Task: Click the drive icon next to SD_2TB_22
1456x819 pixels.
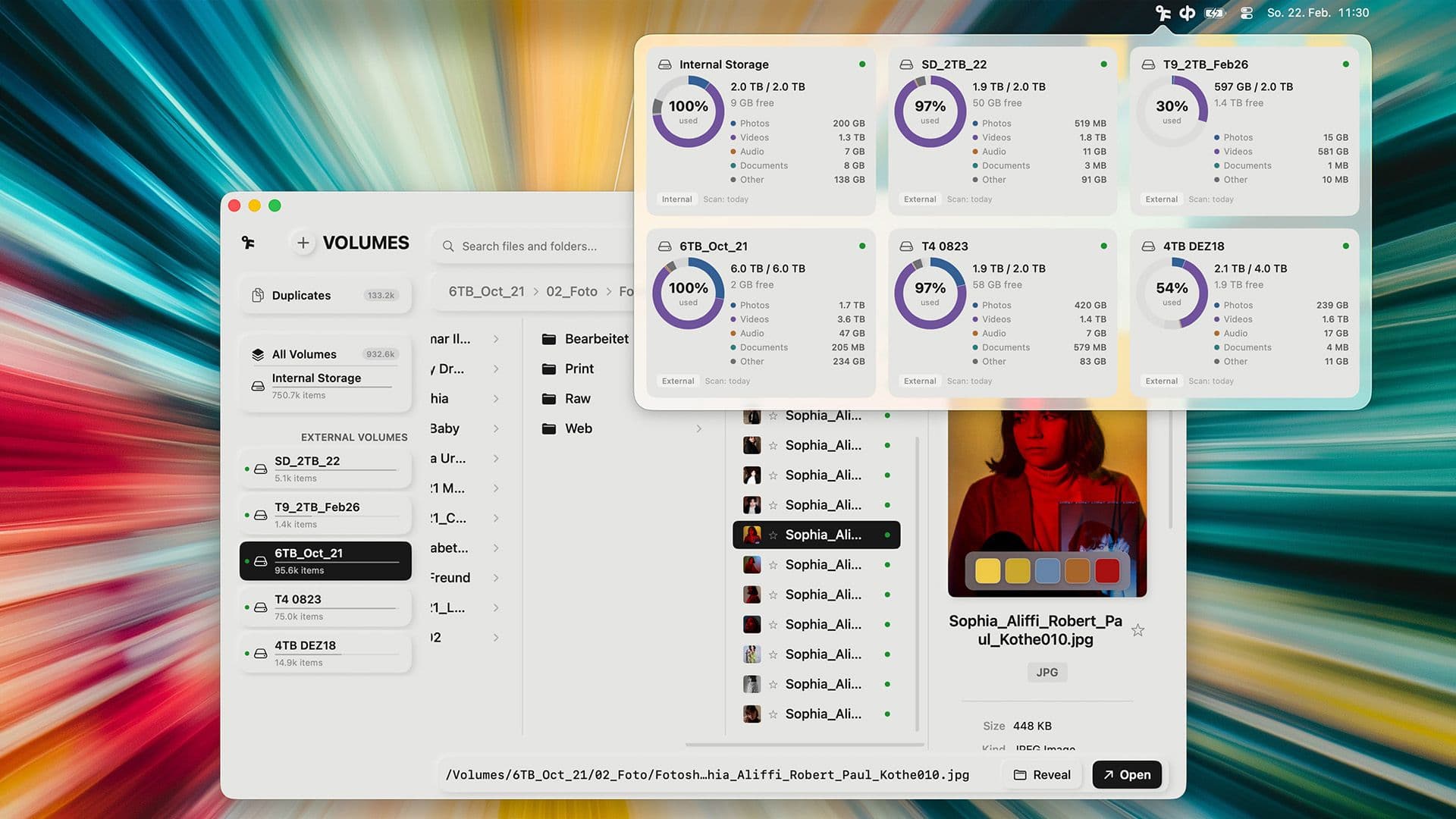Action: point(261,469)
